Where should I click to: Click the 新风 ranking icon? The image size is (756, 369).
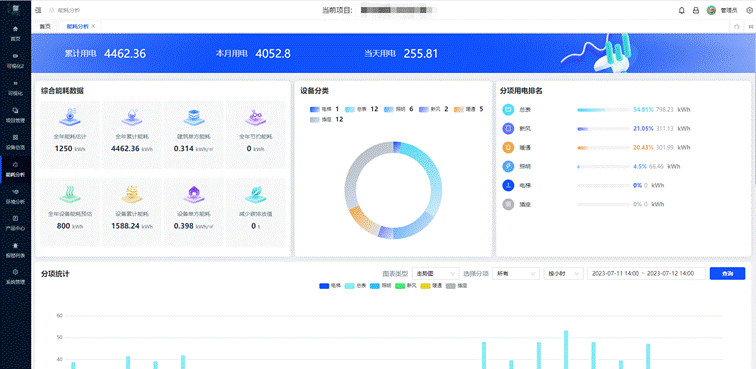click(x=508, y=129)
